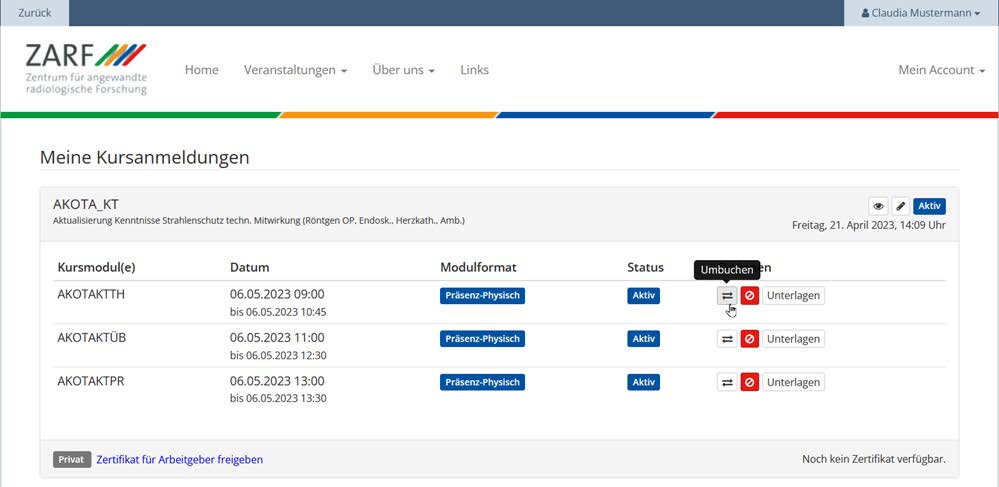Click Zertifikat für Arbeitgeber freigeben link
The height and width of the screenshot is (487, 999).
pos(180,460)
